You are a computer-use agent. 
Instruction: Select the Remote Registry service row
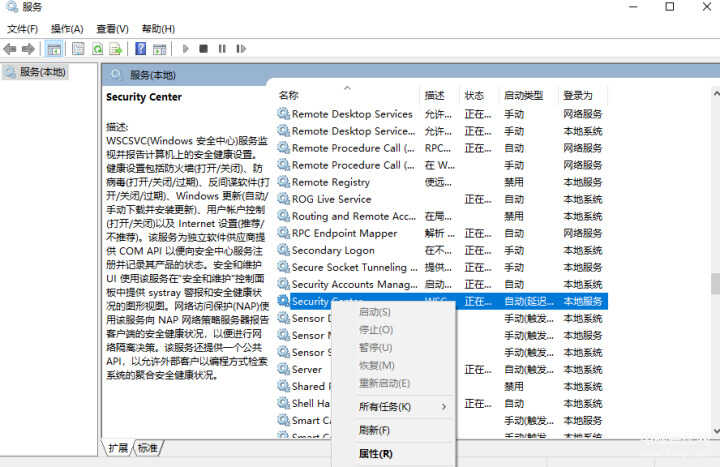click(x=331, y=182)
